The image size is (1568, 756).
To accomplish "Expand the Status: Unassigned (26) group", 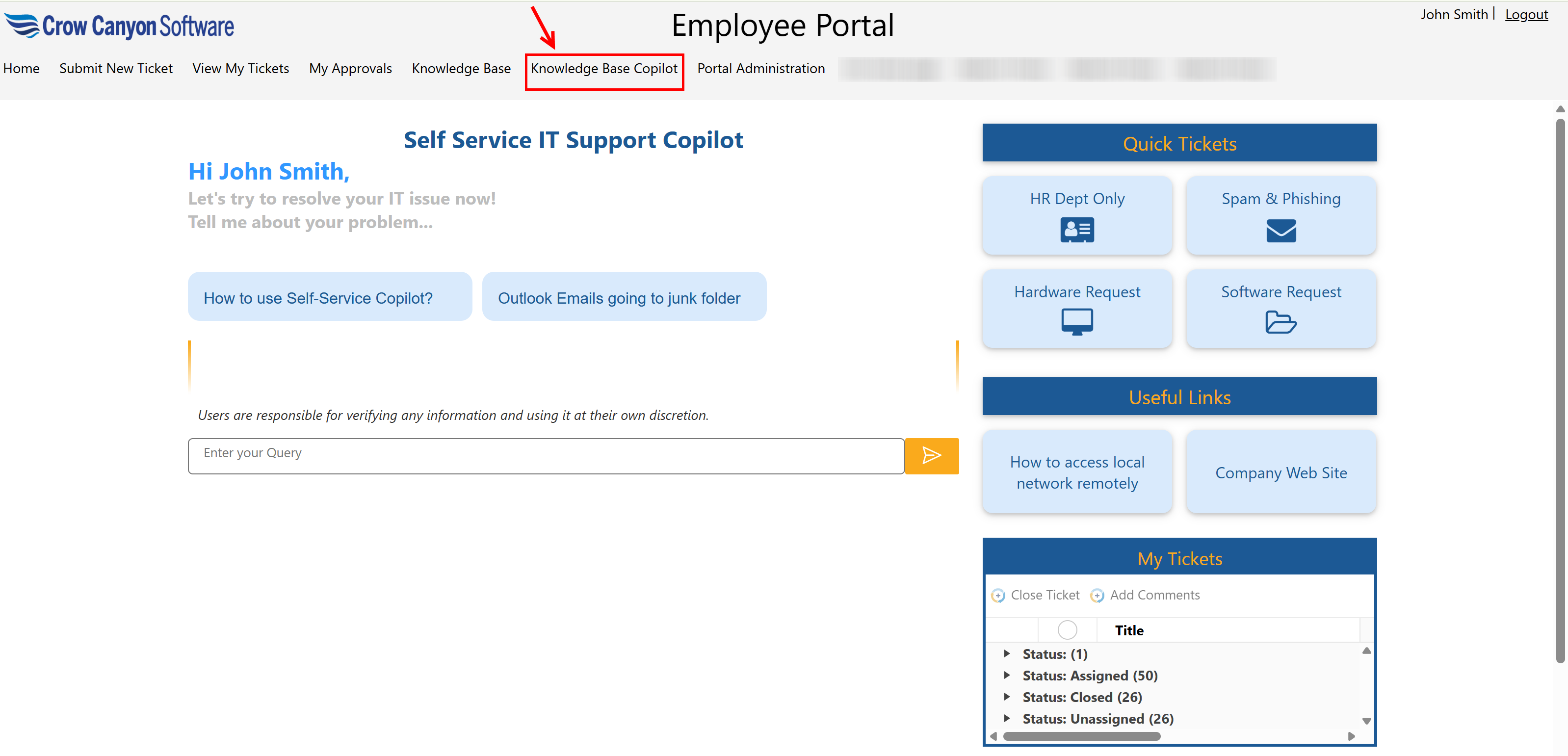I will (1007, 718).
